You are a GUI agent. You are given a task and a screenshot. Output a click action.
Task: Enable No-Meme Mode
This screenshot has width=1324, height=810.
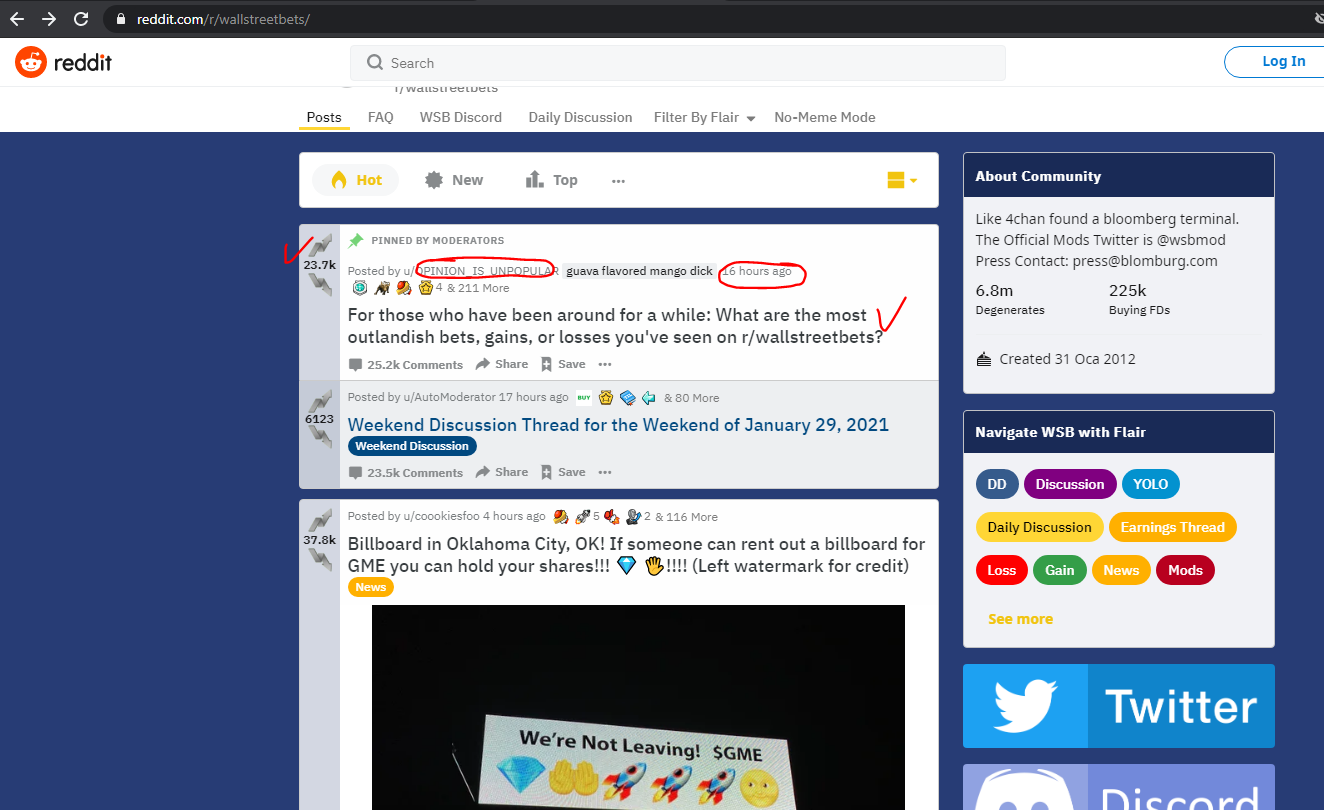(825, 117)
